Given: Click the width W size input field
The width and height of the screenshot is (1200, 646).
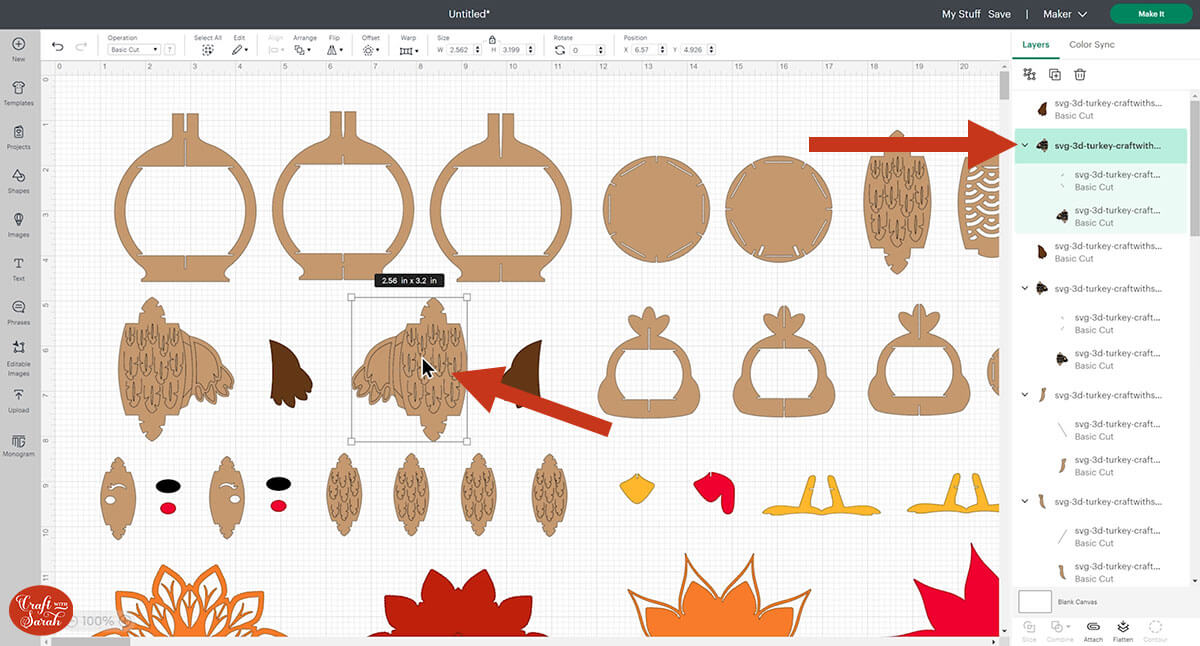Looking at the screenshot, I should click(x=459, y=50).
